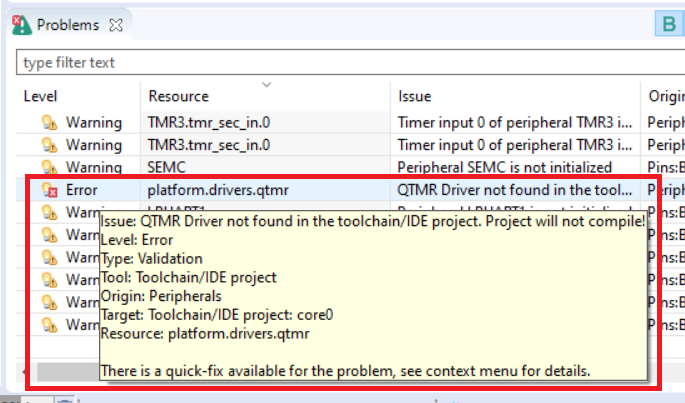Click the warning icon on the SEMC row
Image resolution: width=685 pixels, height=403 pixels.
(x=49, y=167)
